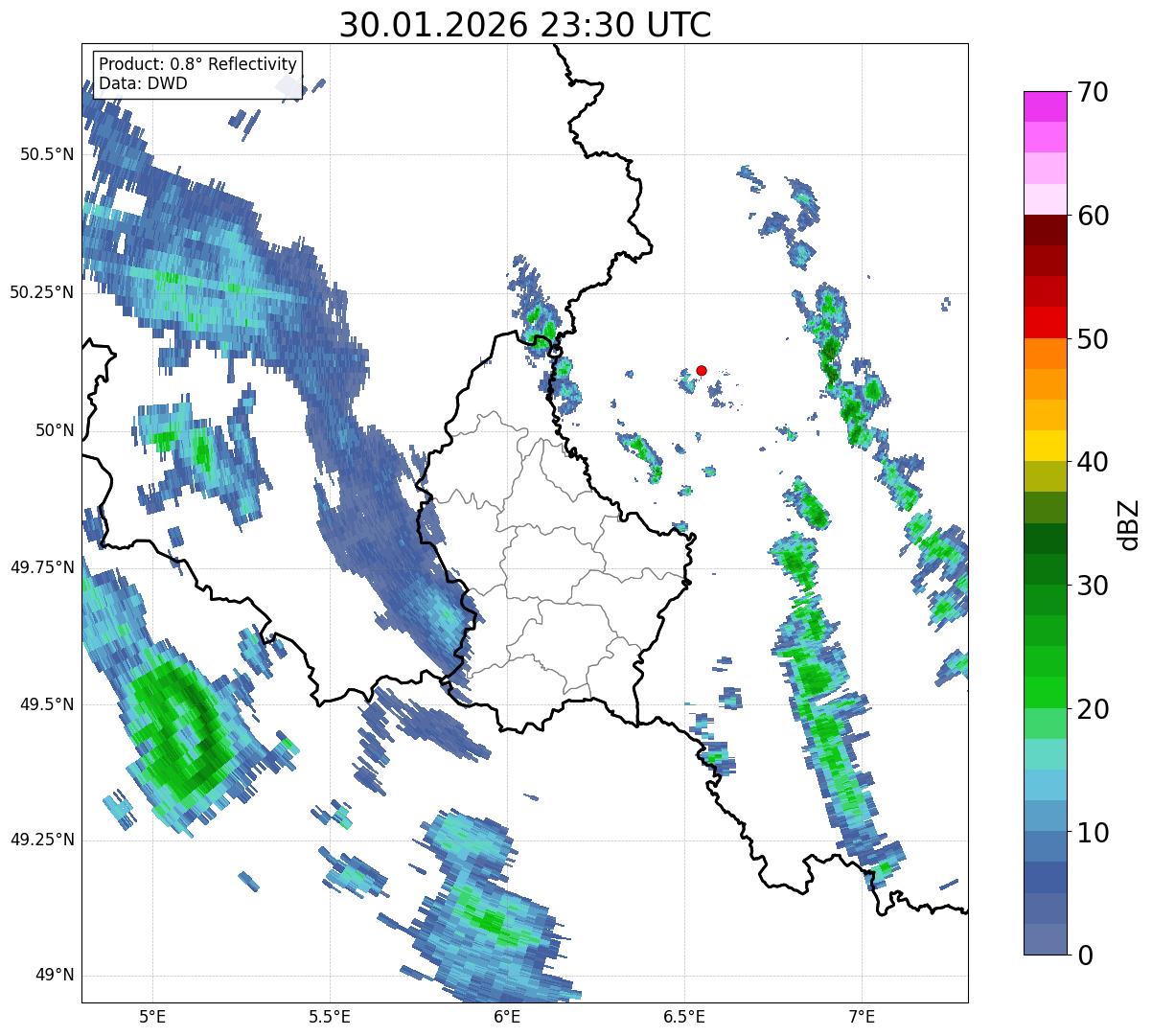Image resolution: width=1152 pixels, height=1036 pixels.
Task: Click the "dBZ" colorbar axis label
Action: pyautogui.click(x=1131, y=523)
